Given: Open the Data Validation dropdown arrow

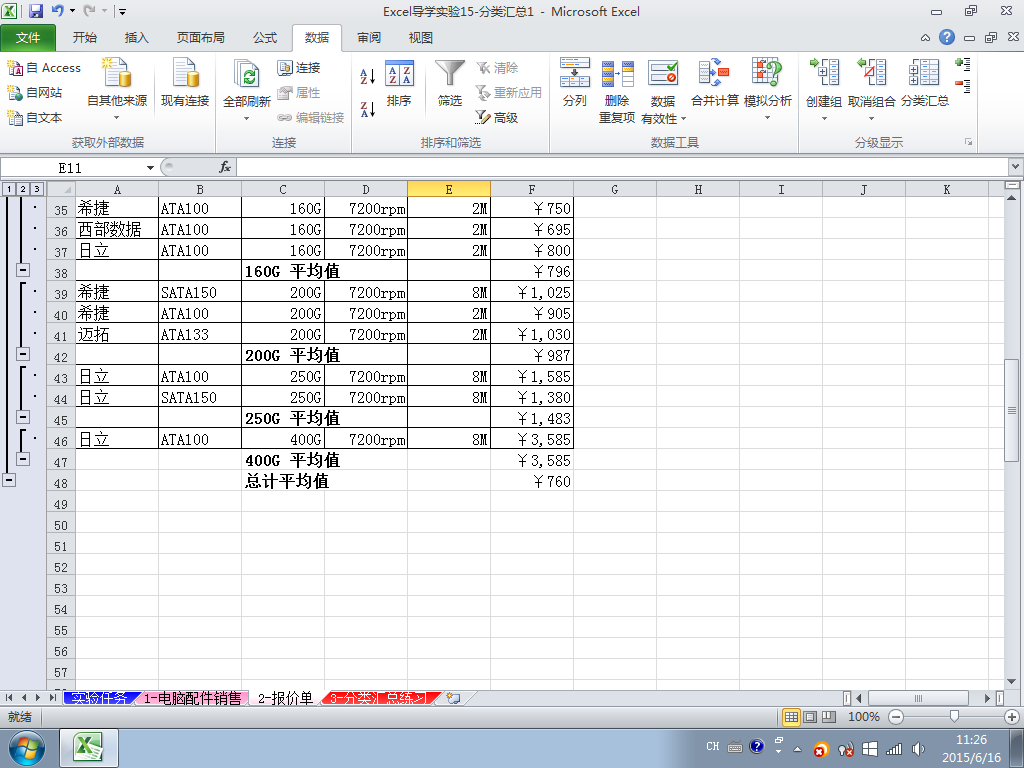Looking at the screenshot, I should click(x=684, y=118).
